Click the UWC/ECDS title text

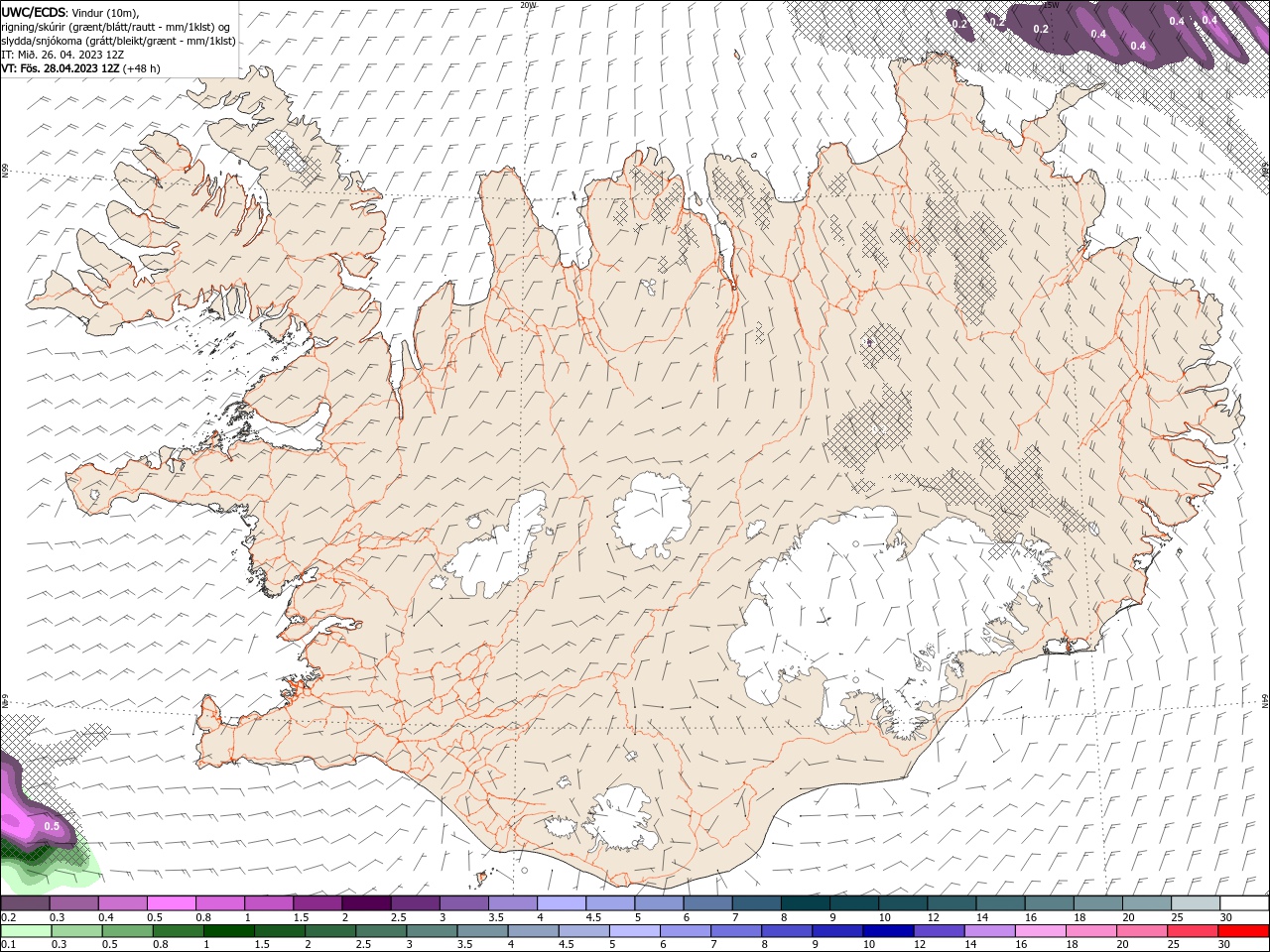click(x=33, y=11)
